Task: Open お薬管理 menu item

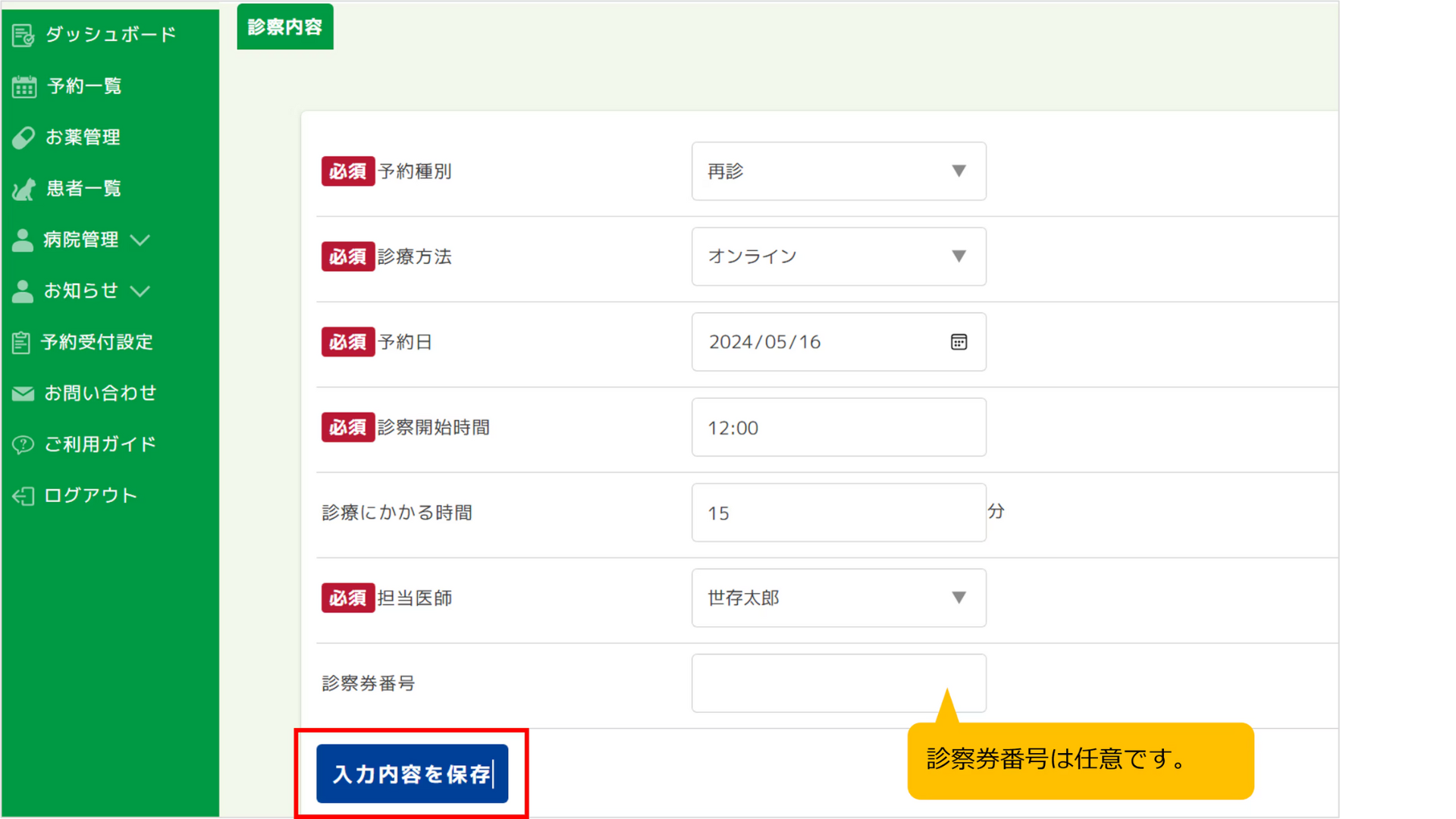Action: click(83, 137)
